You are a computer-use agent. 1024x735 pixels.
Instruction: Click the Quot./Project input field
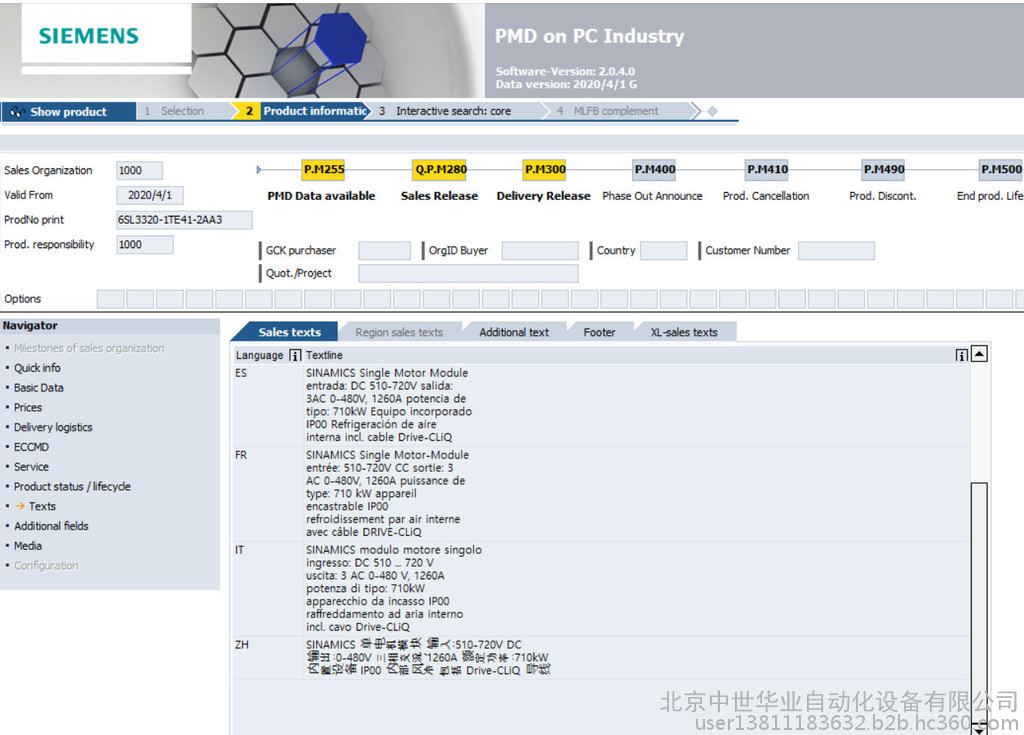[468, 274]
